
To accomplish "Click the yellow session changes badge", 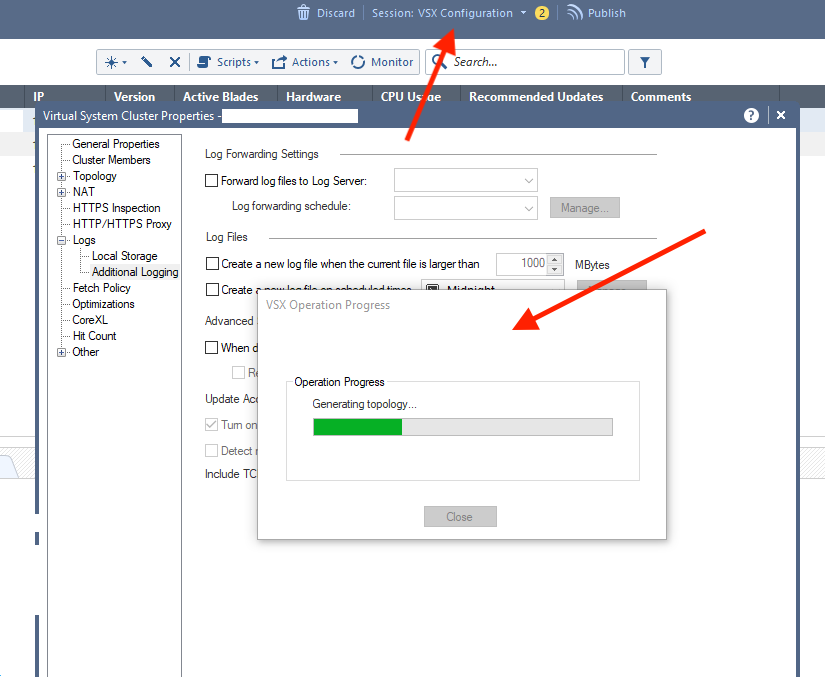I will tap(541, 13).
